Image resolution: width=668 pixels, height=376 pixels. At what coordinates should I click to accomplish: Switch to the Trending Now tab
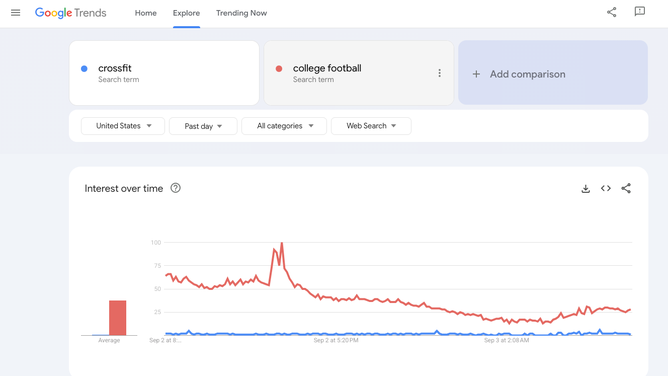coord(242,13)
